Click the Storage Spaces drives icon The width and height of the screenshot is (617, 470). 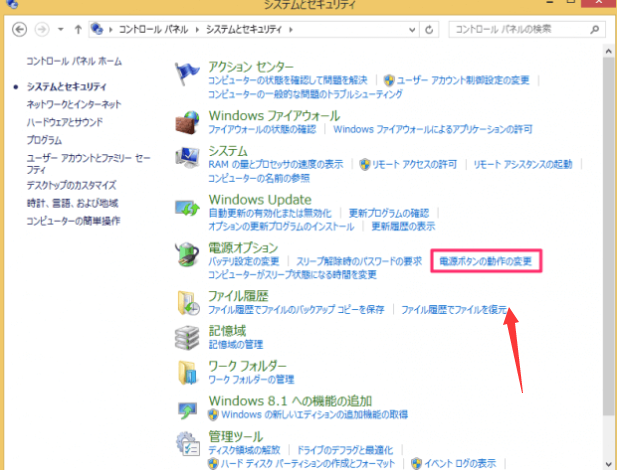click(187, 338)
